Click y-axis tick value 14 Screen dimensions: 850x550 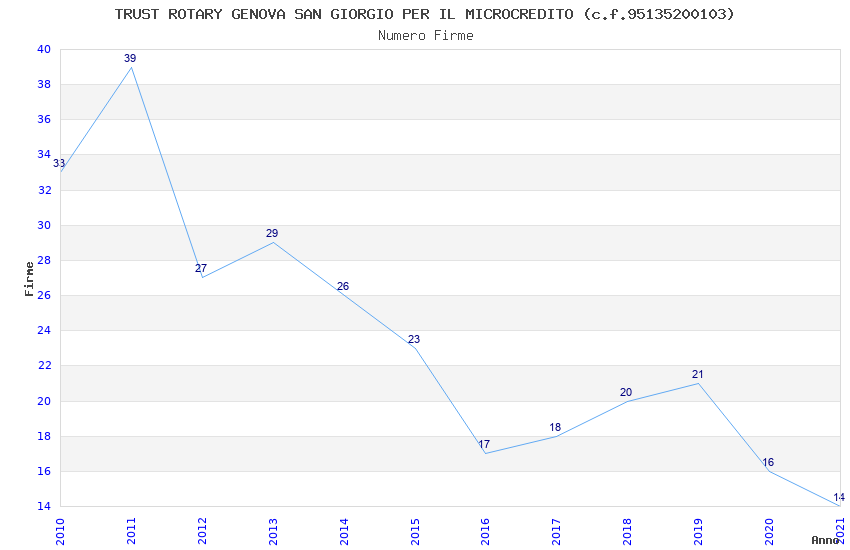44,506
